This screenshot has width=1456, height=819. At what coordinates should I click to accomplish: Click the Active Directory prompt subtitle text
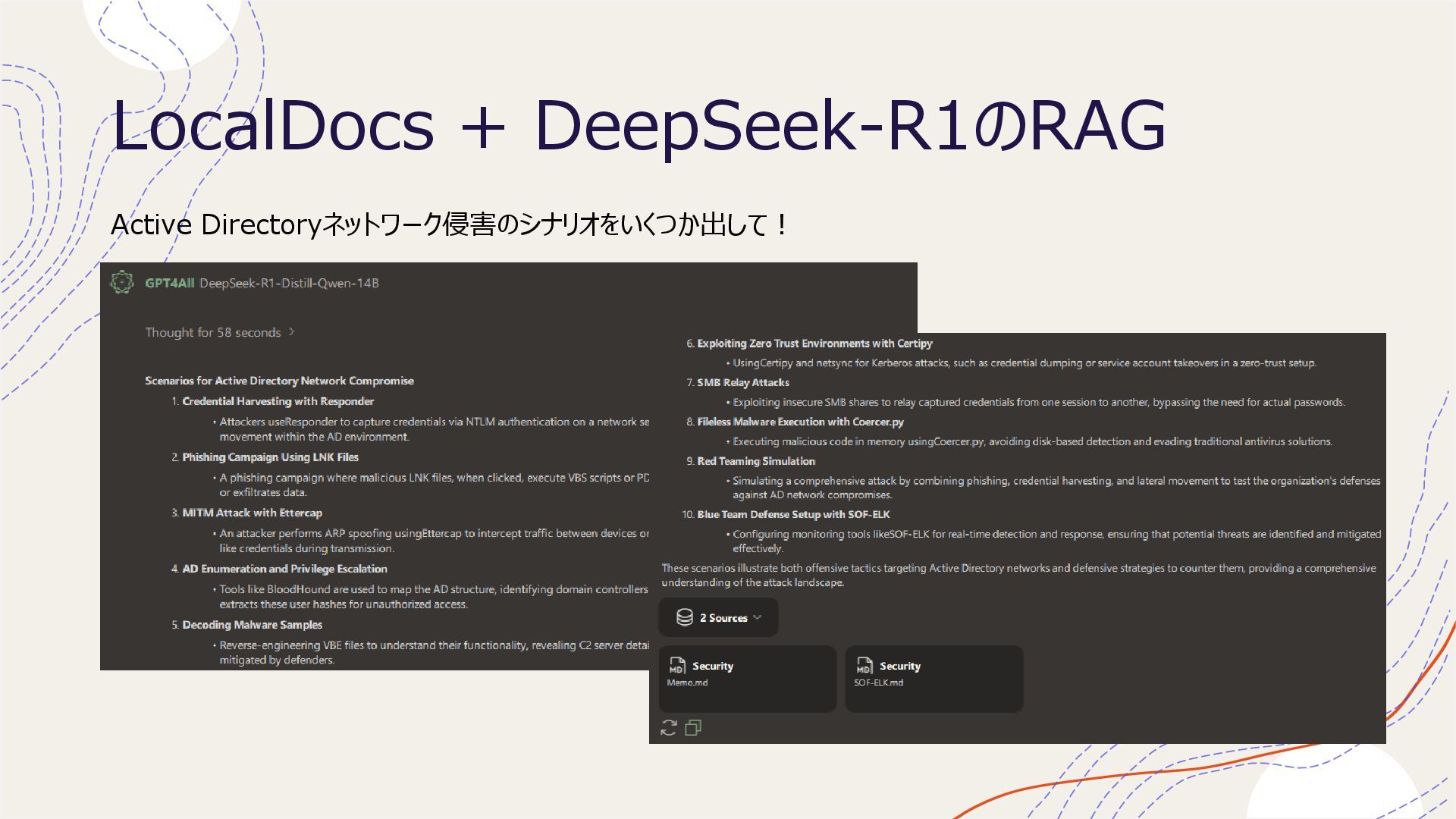[449, 224]
